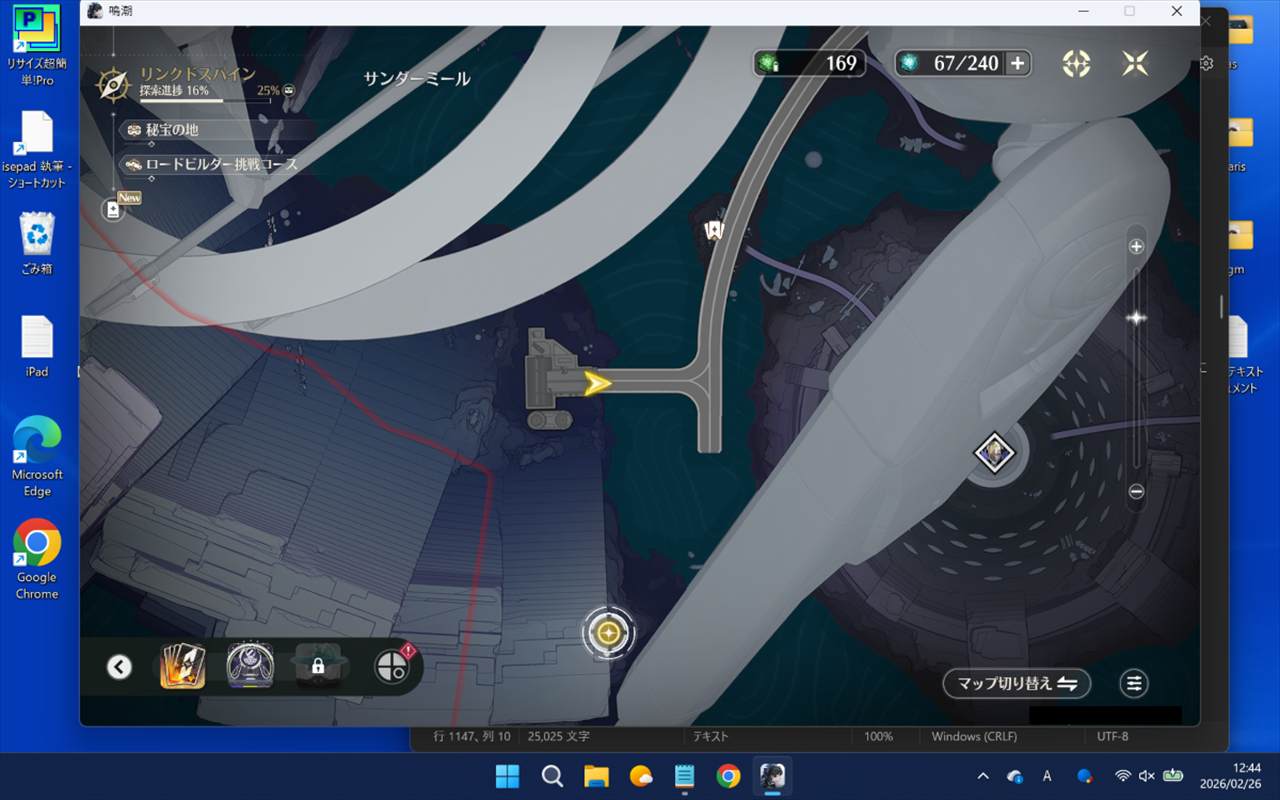1280x800 pixels.
Task: Open the card deck icon in bottom bar
Action: click(x=183, y=666)
